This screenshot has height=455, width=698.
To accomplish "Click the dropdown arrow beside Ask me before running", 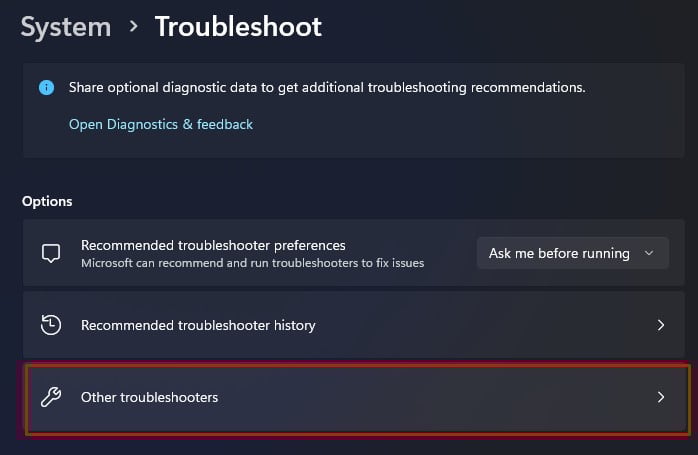I will point(649,253).
